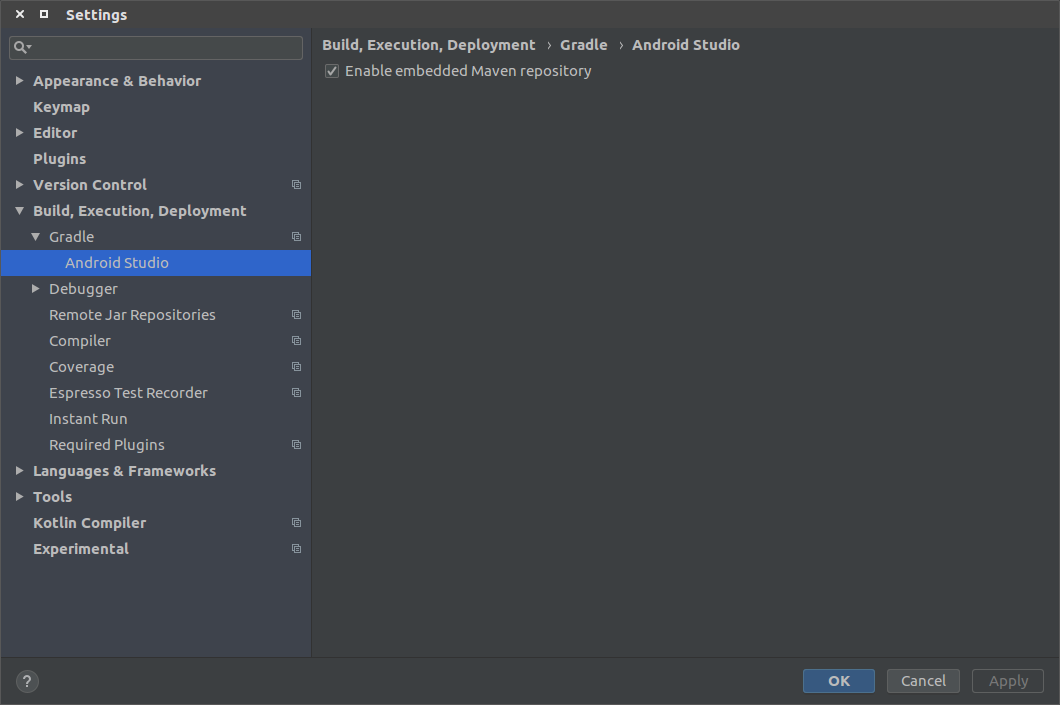The width and height of the screenshot is (1060, 705).
Task: Open the Plugins settings page
Action: point(59,160)
